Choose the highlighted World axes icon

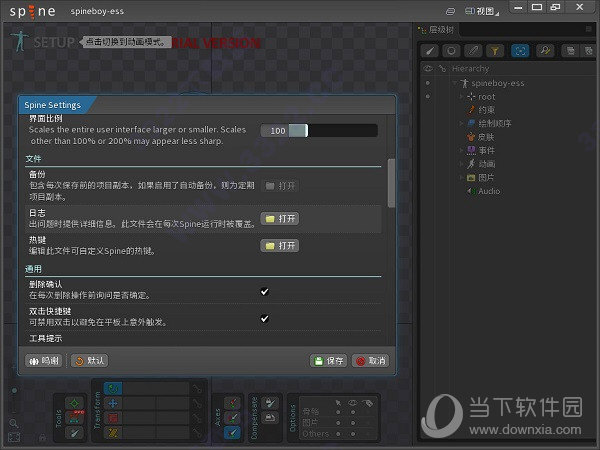232,433
